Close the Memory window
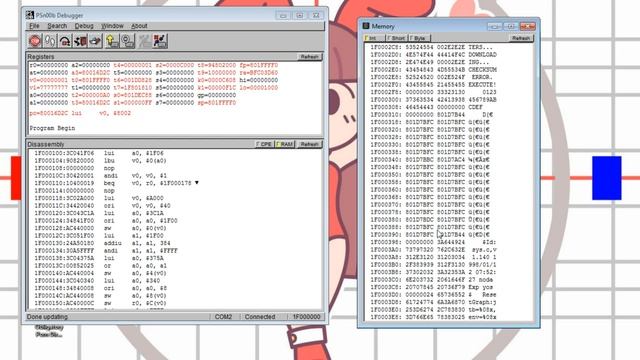 527,26
